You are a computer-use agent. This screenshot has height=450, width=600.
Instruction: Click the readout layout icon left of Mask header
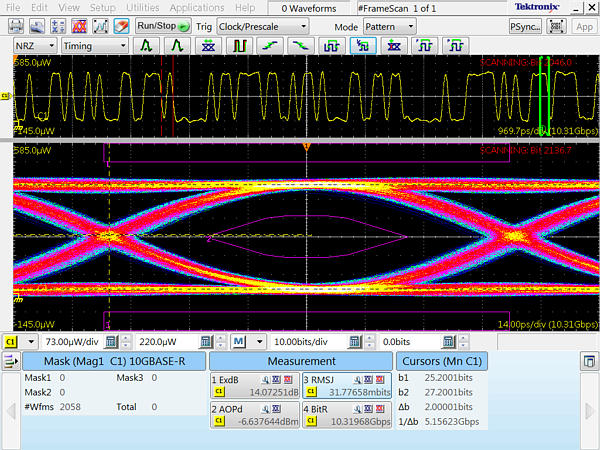[x=11, y=361]
